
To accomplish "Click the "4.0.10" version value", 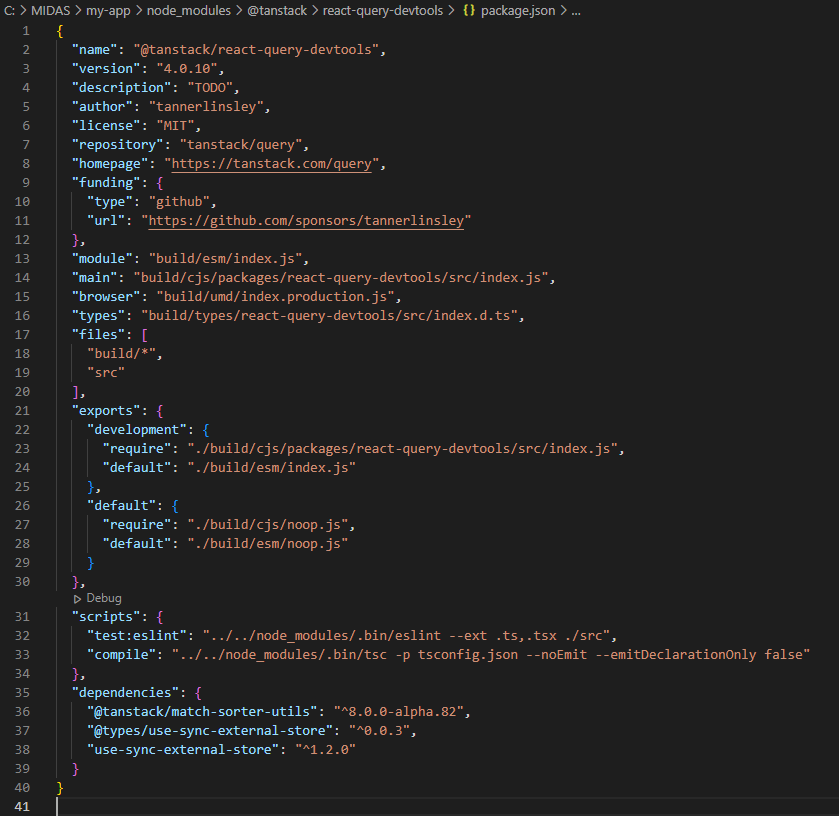I will 187,69.
